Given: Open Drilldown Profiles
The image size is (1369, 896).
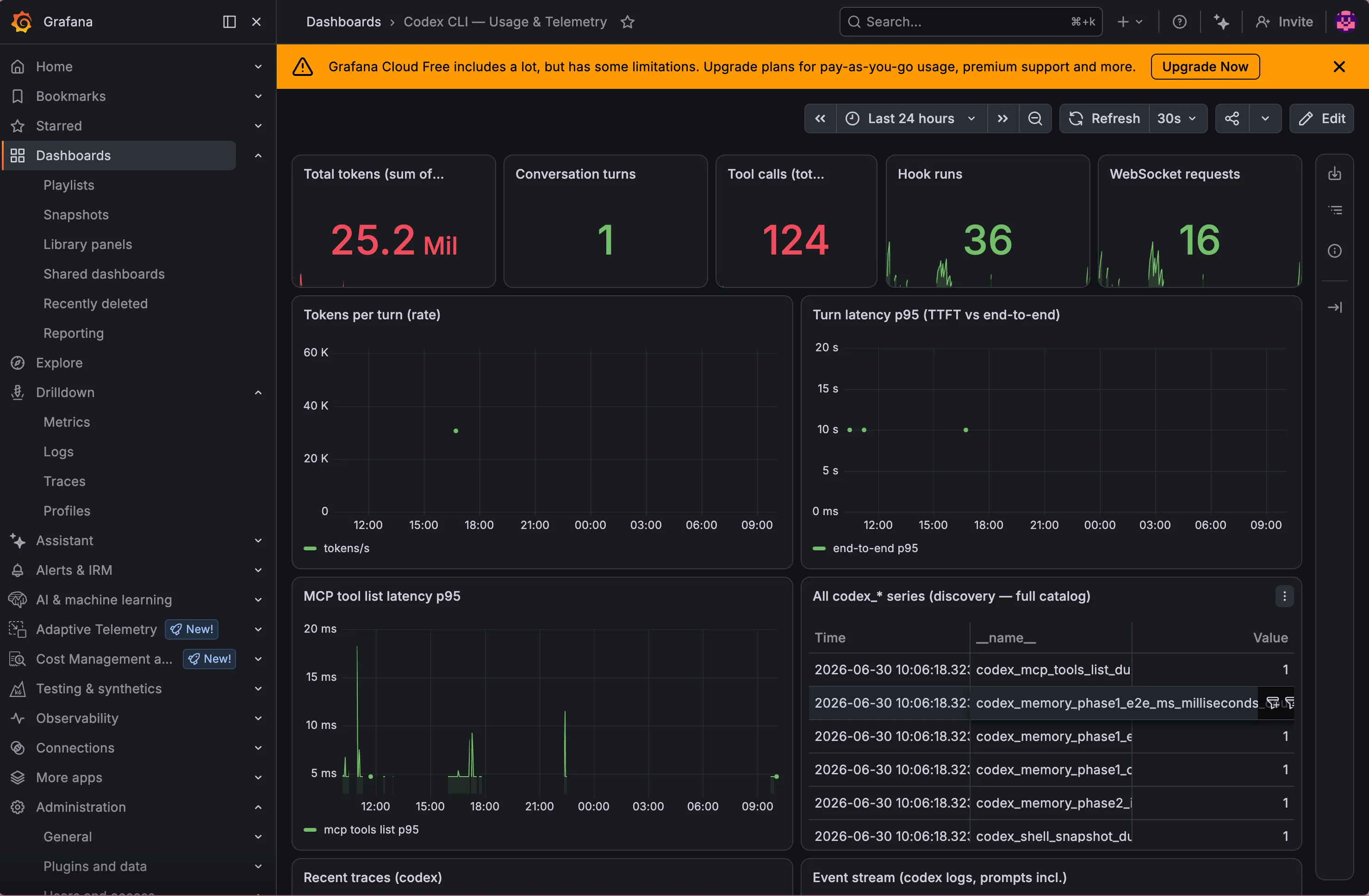Looking at the screenshot, I should tap(67, 510).
